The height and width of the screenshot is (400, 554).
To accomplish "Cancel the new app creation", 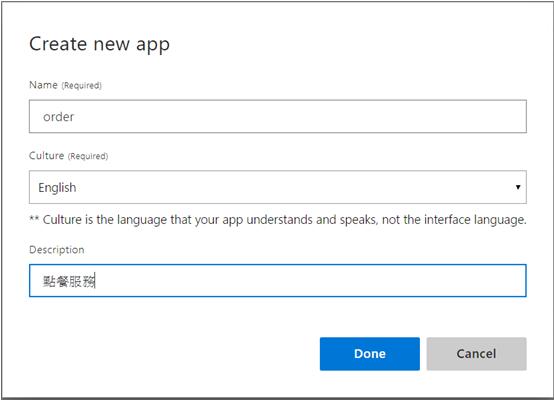I will pos(476,354).
